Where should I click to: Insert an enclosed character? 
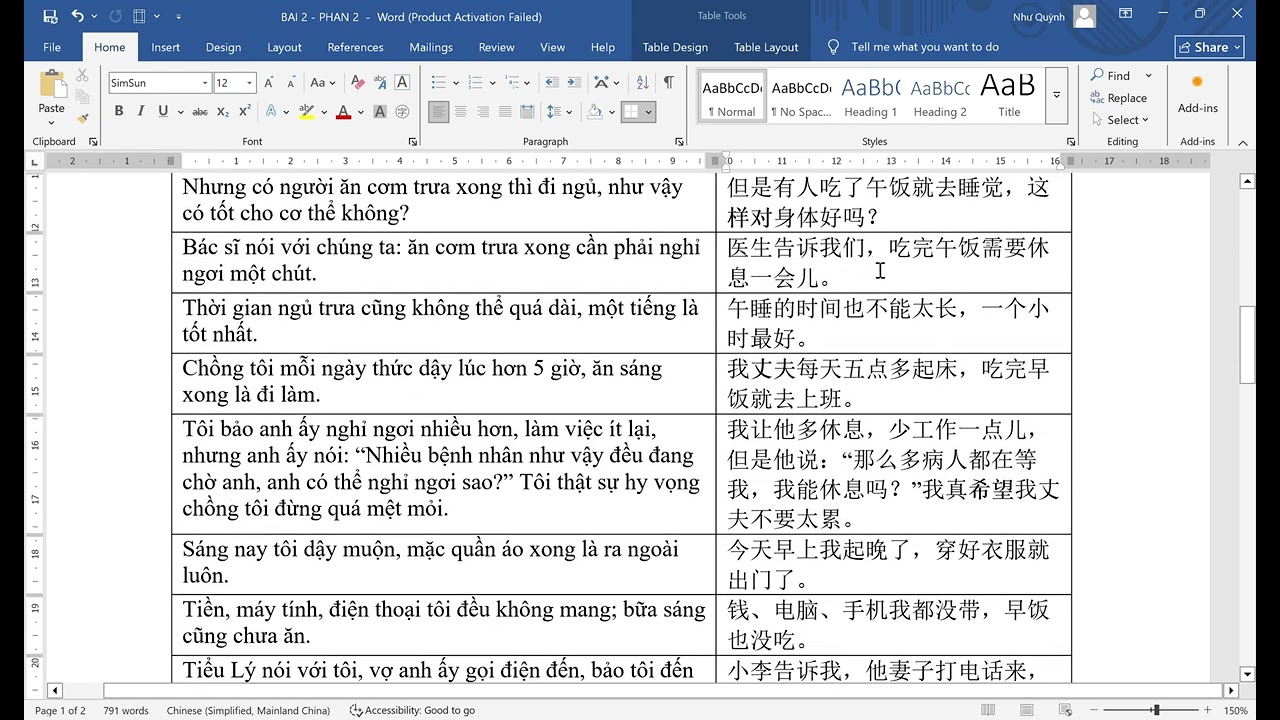[402, 112]
